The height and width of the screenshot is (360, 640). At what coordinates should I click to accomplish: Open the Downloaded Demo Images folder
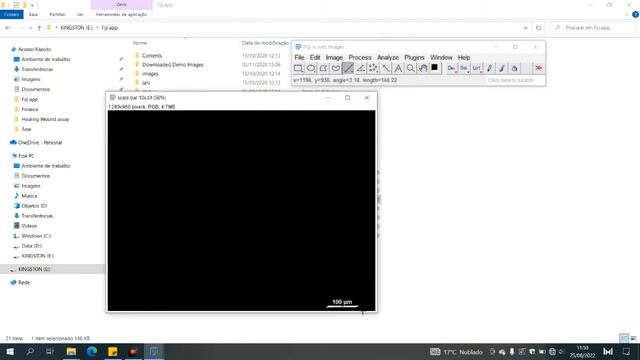click(x=173, y=64)
